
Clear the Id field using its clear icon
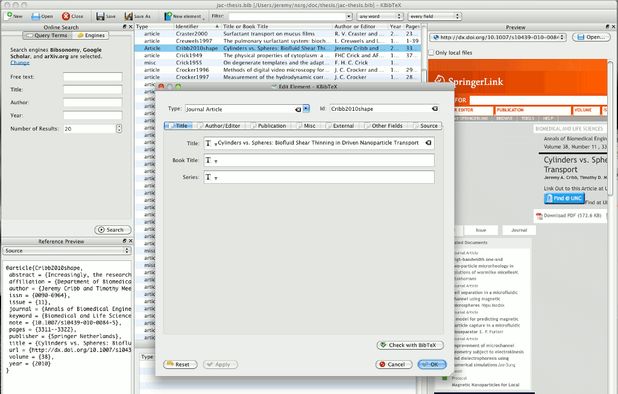point(435,108)
